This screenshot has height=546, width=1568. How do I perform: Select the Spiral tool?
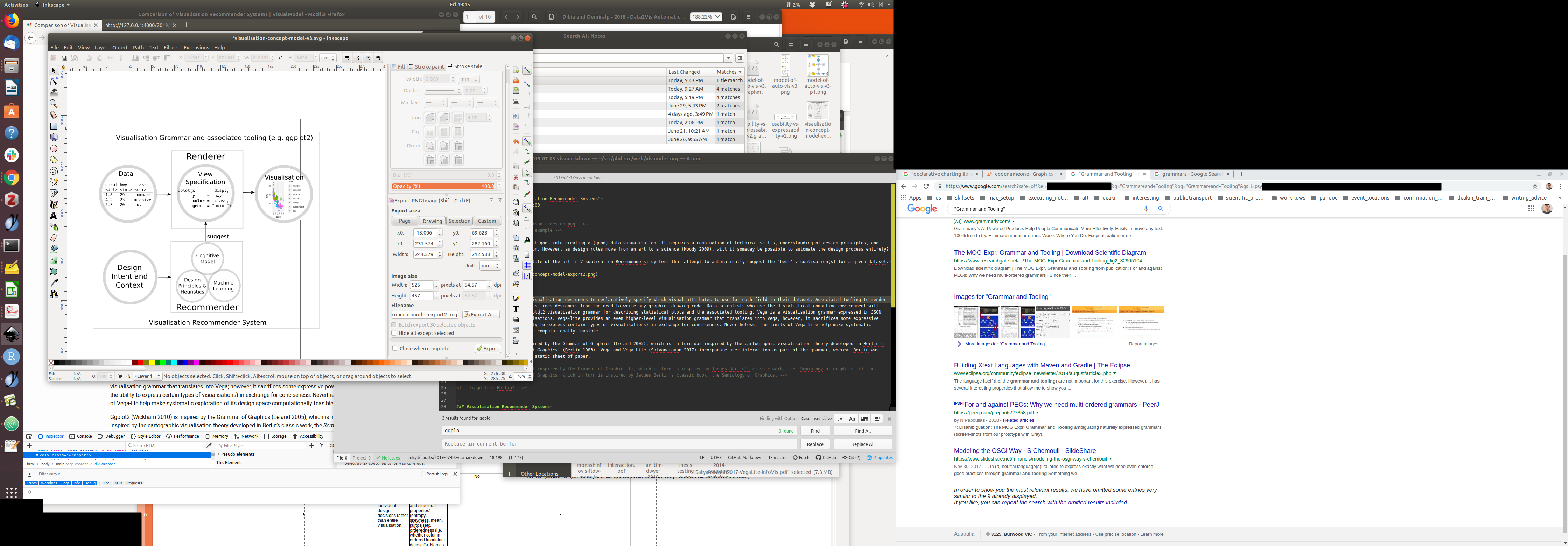click(x=54, y=171)
